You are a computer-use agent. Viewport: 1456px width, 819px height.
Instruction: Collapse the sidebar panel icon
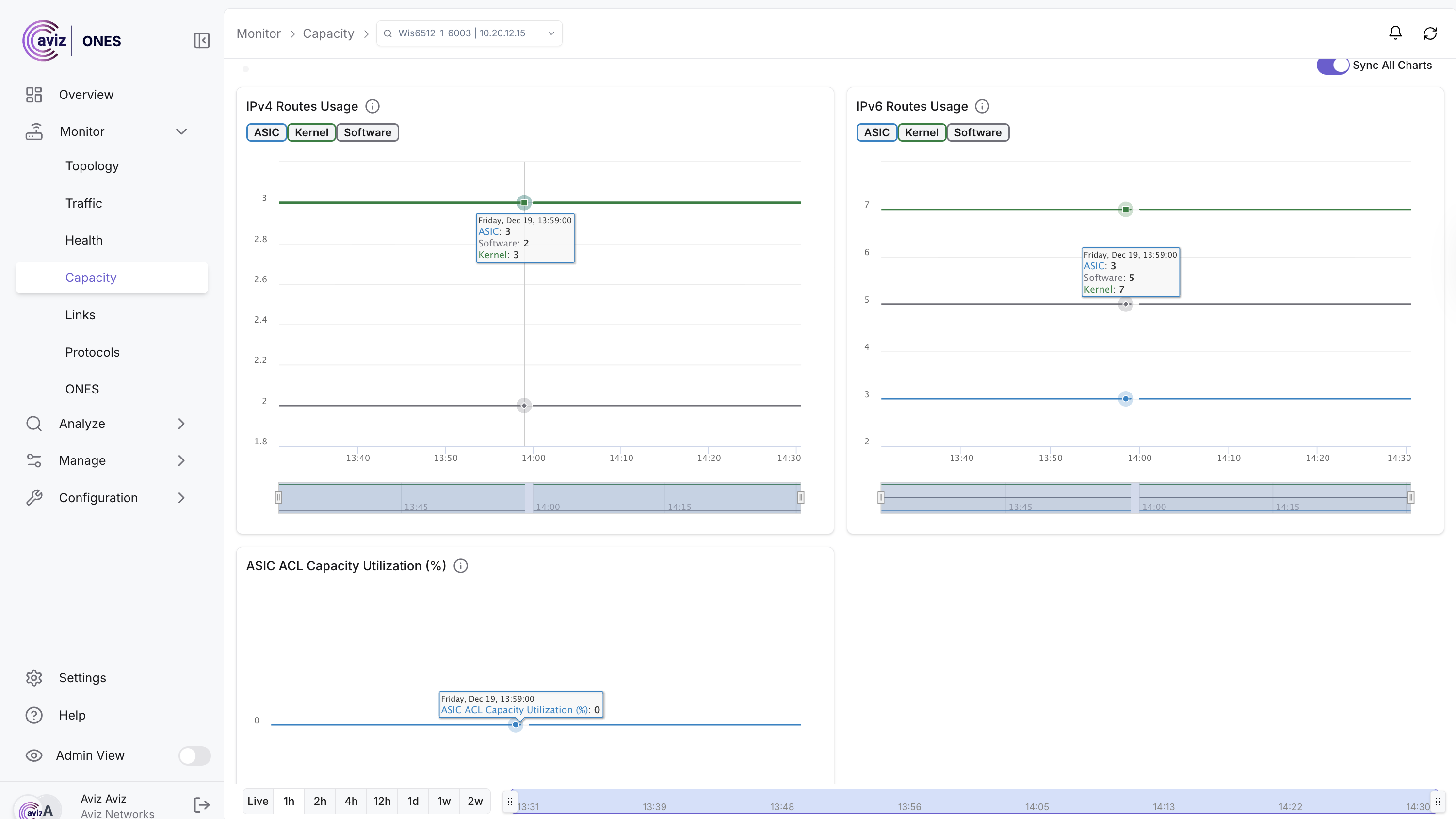[x=202, y=40]
